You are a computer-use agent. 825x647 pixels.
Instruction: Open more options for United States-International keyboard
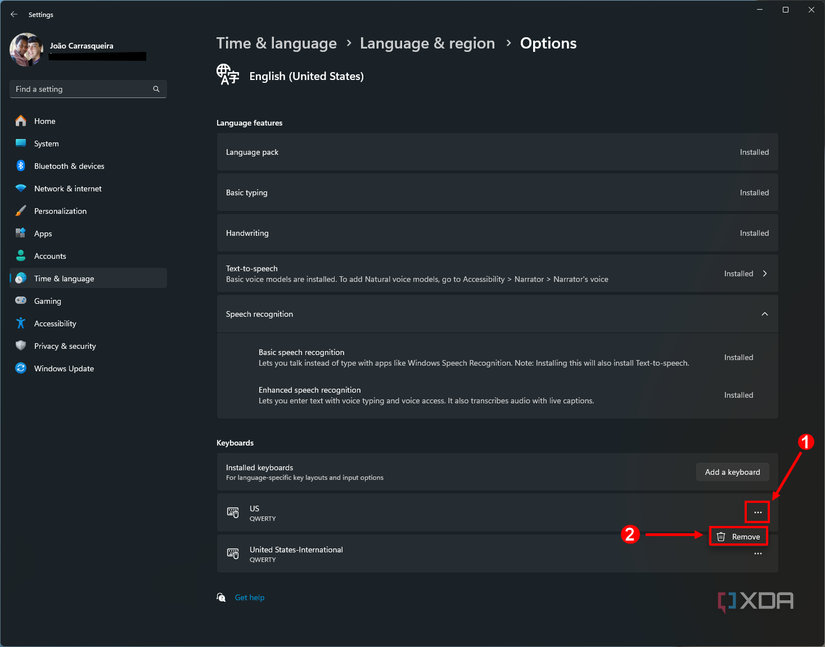click(x=758, y=554)
